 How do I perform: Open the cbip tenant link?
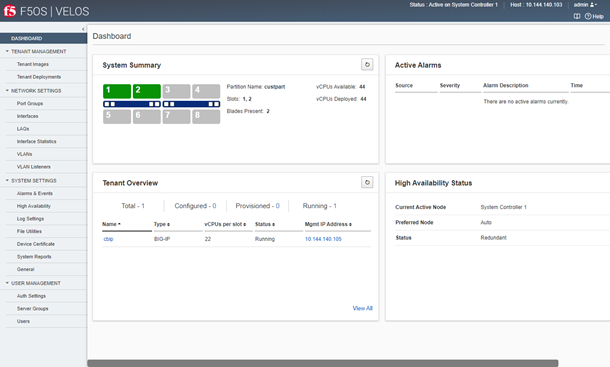click(x=108, y=239)
